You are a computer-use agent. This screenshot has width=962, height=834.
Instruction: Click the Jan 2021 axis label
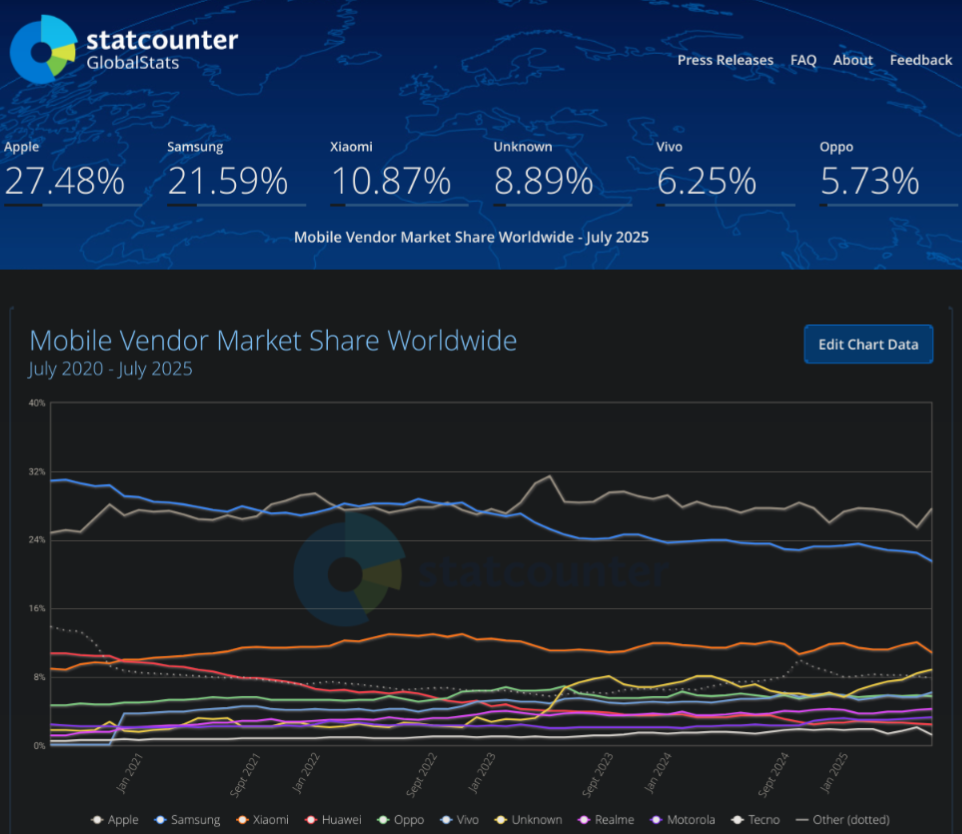click(128, 773)
